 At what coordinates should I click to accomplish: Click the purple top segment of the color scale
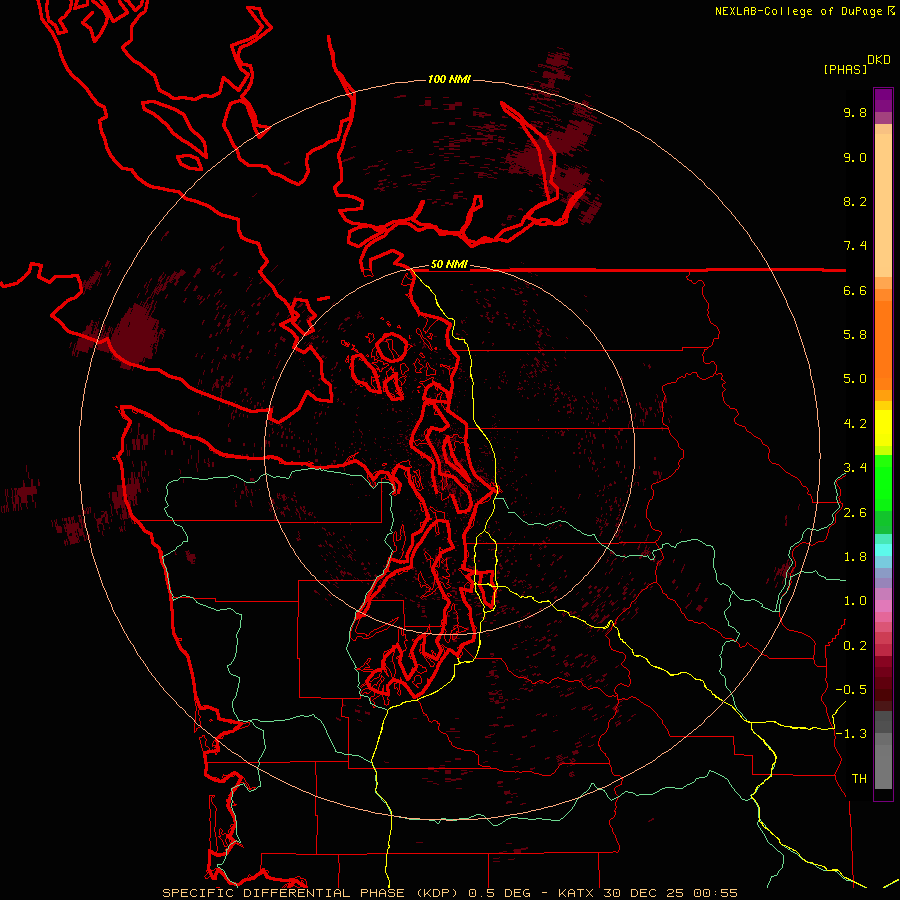[883, 100]
